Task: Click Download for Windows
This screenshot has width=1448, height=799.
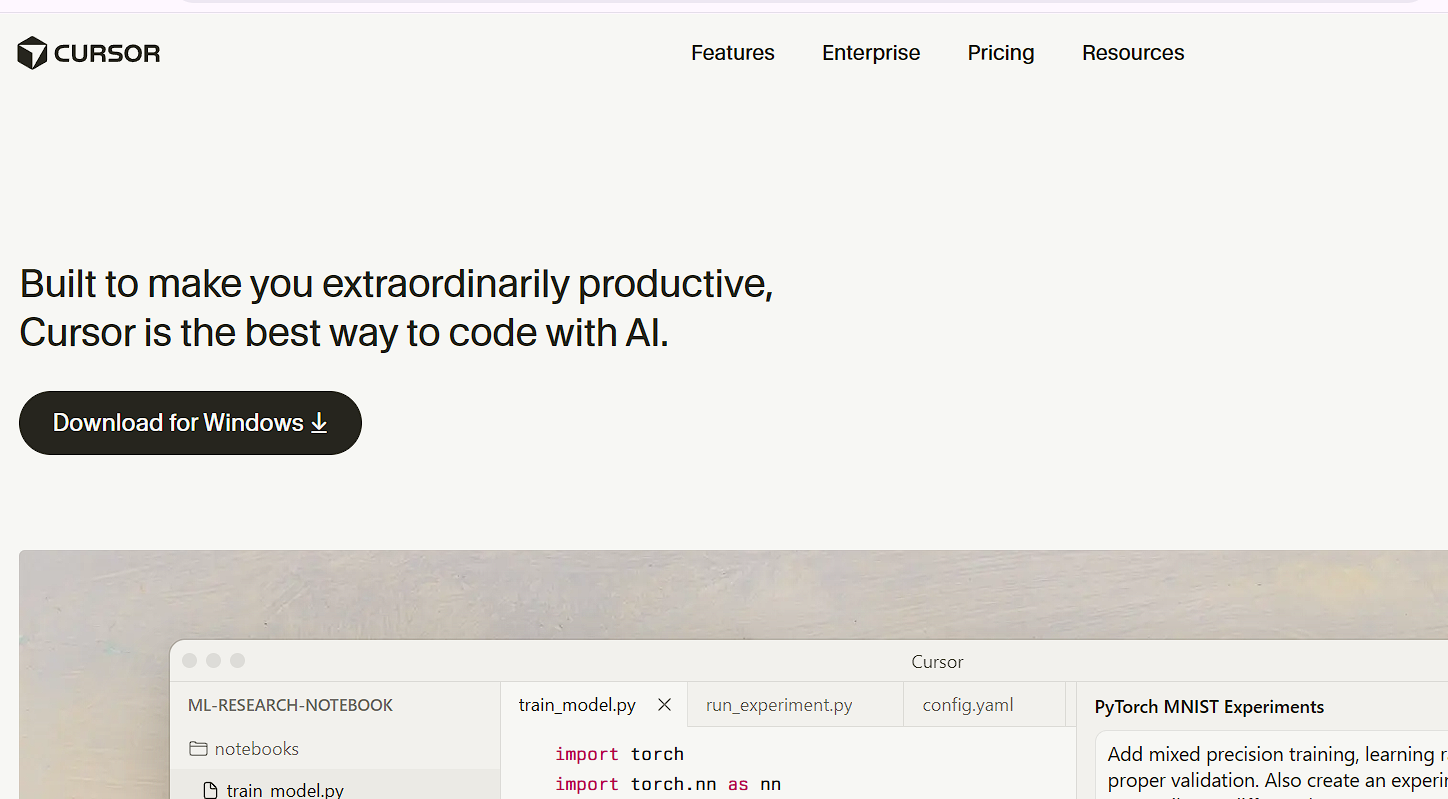Action: pyautogui.click(x=190, y=422)
